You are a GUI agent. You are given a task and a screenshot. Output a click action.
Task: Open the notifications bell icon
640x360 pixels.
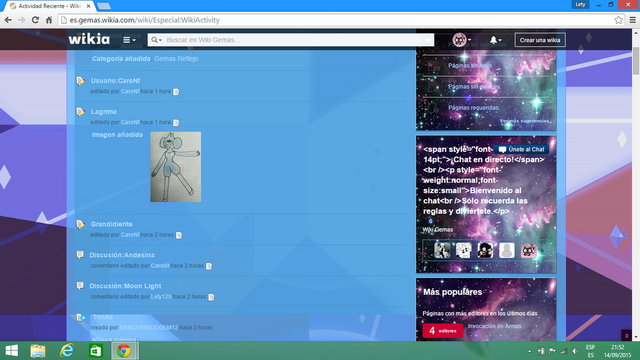[495, 40]
